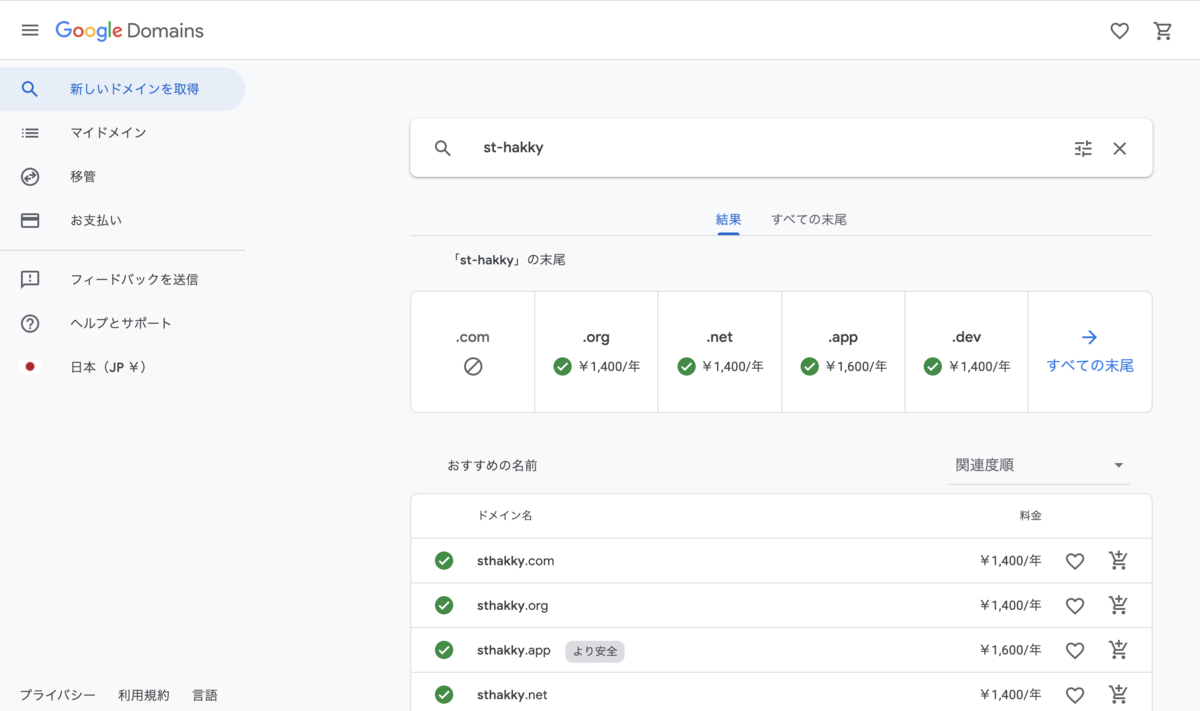
Task: Favorite sthakky.com with the heart icon
Action: [x=1075, y=561]
